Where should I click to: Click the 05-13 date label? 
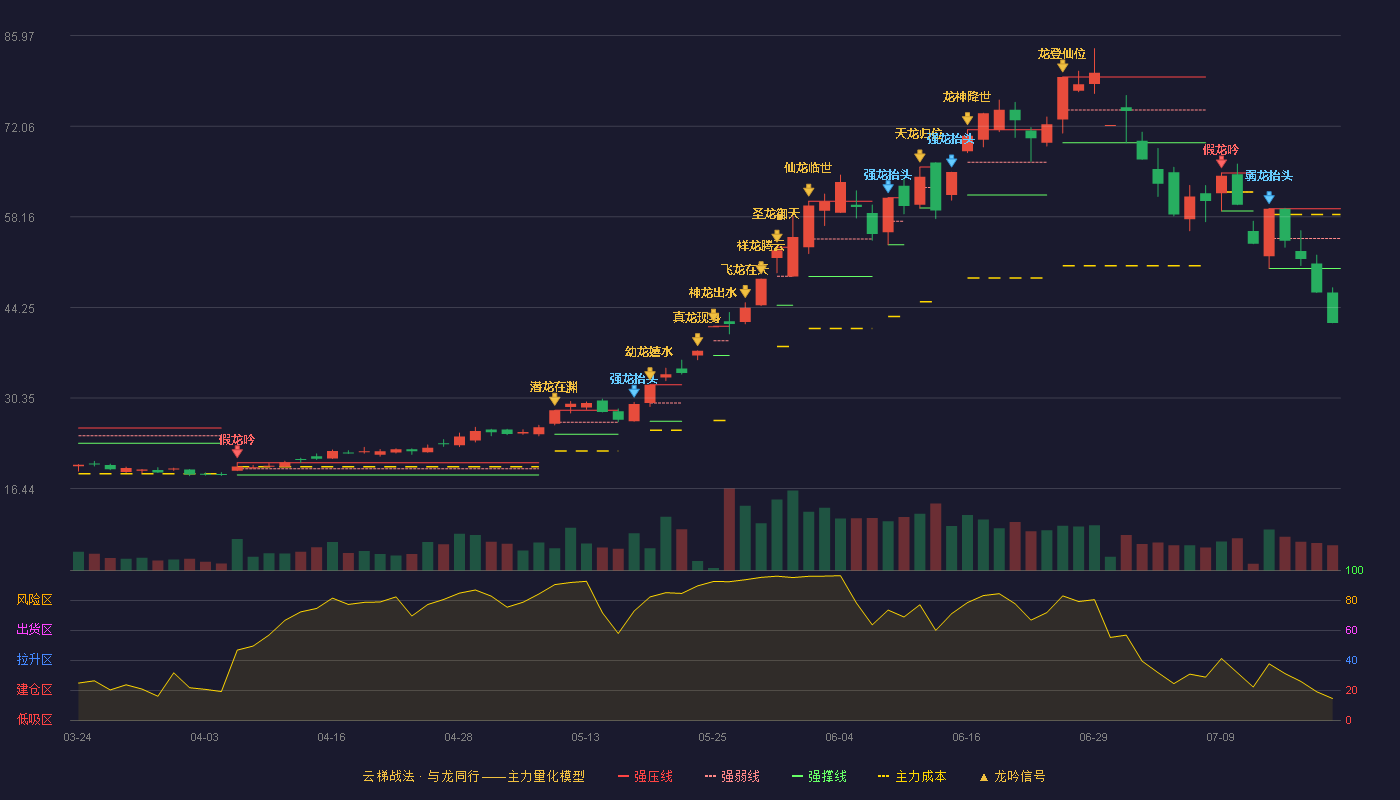tap(585, 737)
